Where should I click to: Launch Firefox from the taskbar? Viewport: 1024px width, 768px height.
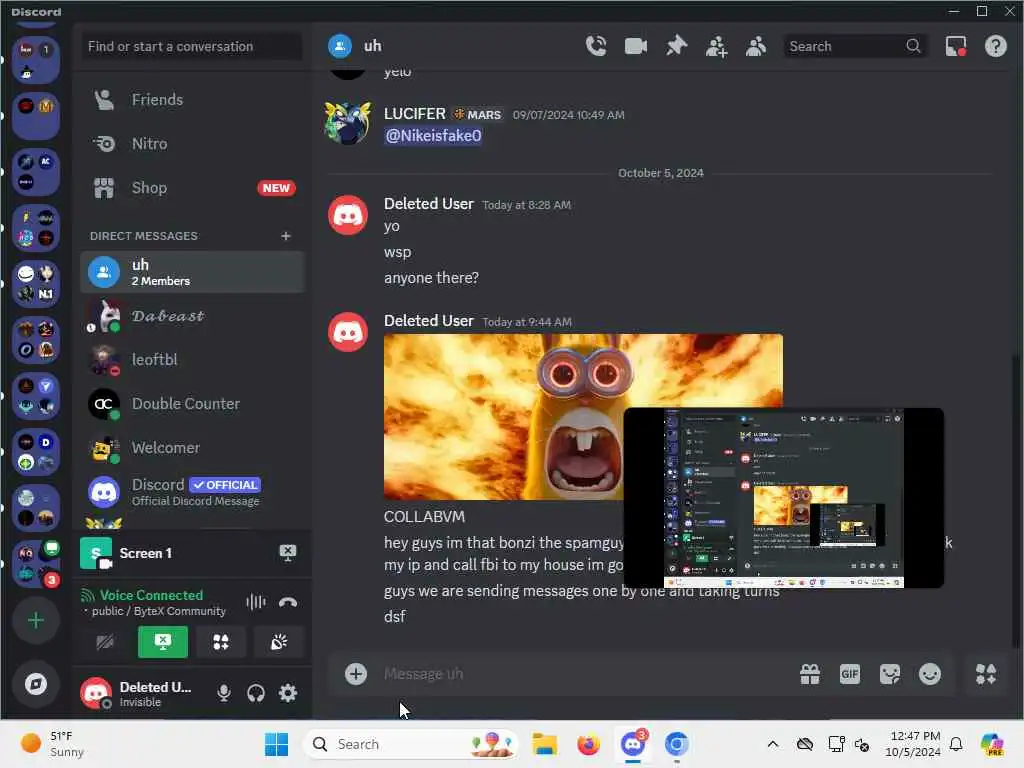(x=588, y=744)
